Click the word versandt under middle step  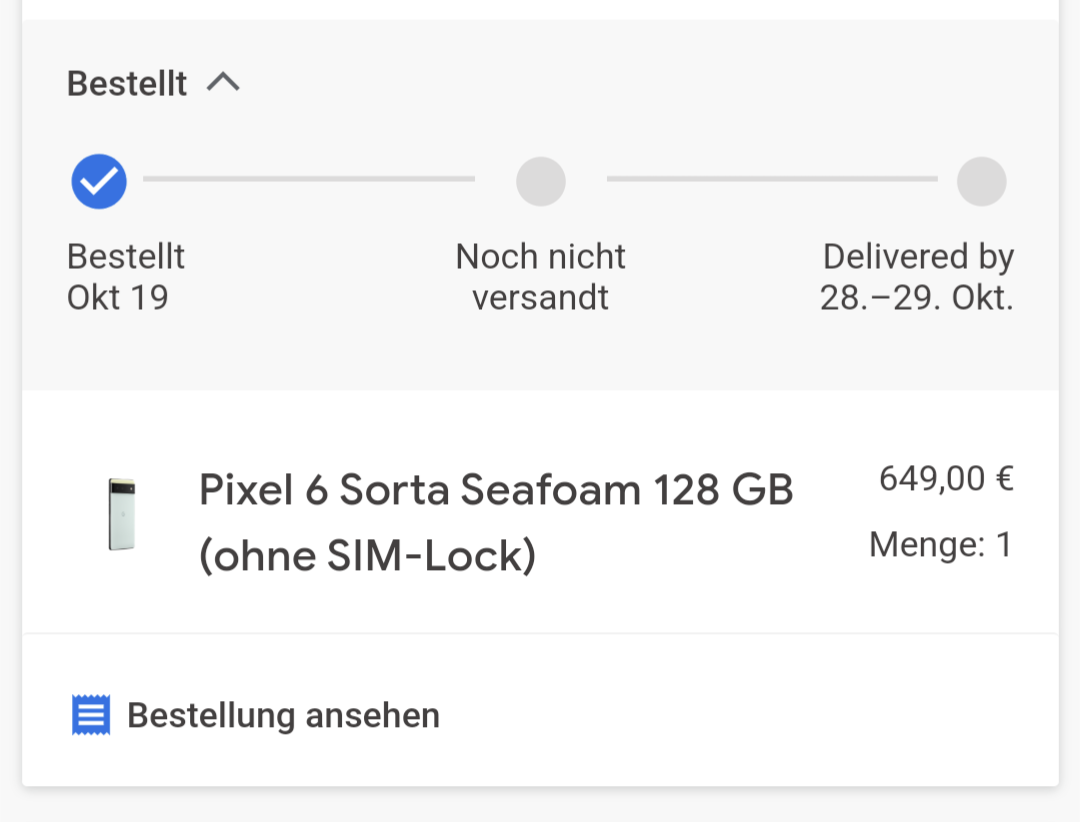541,298
